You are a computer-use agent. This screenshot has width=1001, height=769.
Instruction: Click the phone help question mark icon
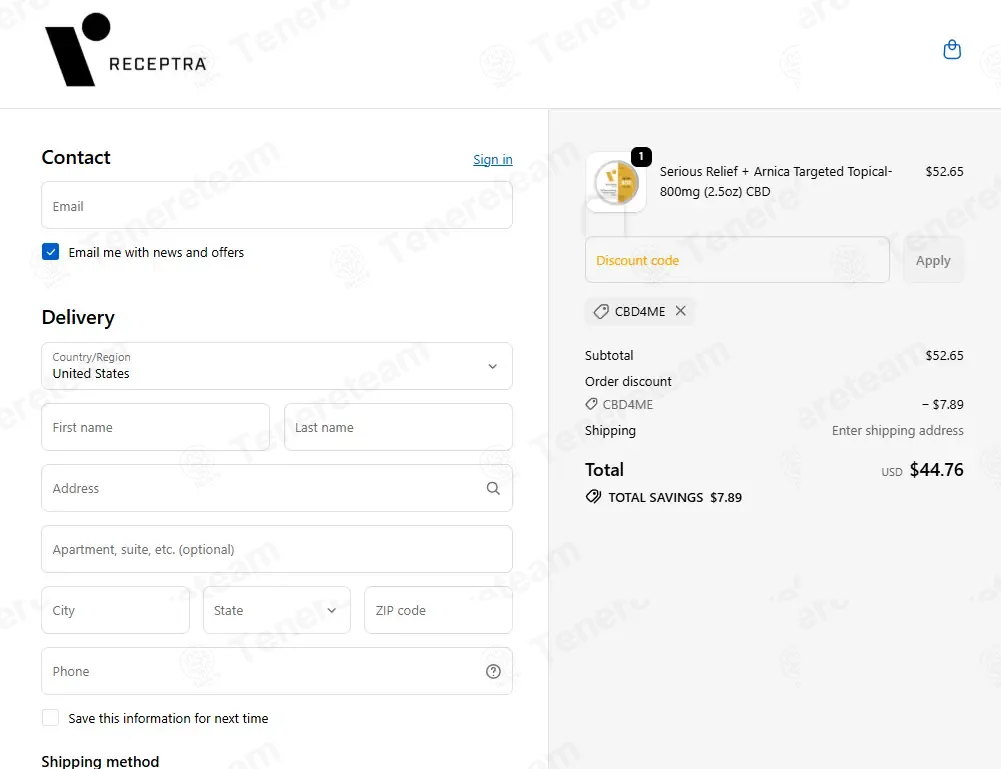493,671
